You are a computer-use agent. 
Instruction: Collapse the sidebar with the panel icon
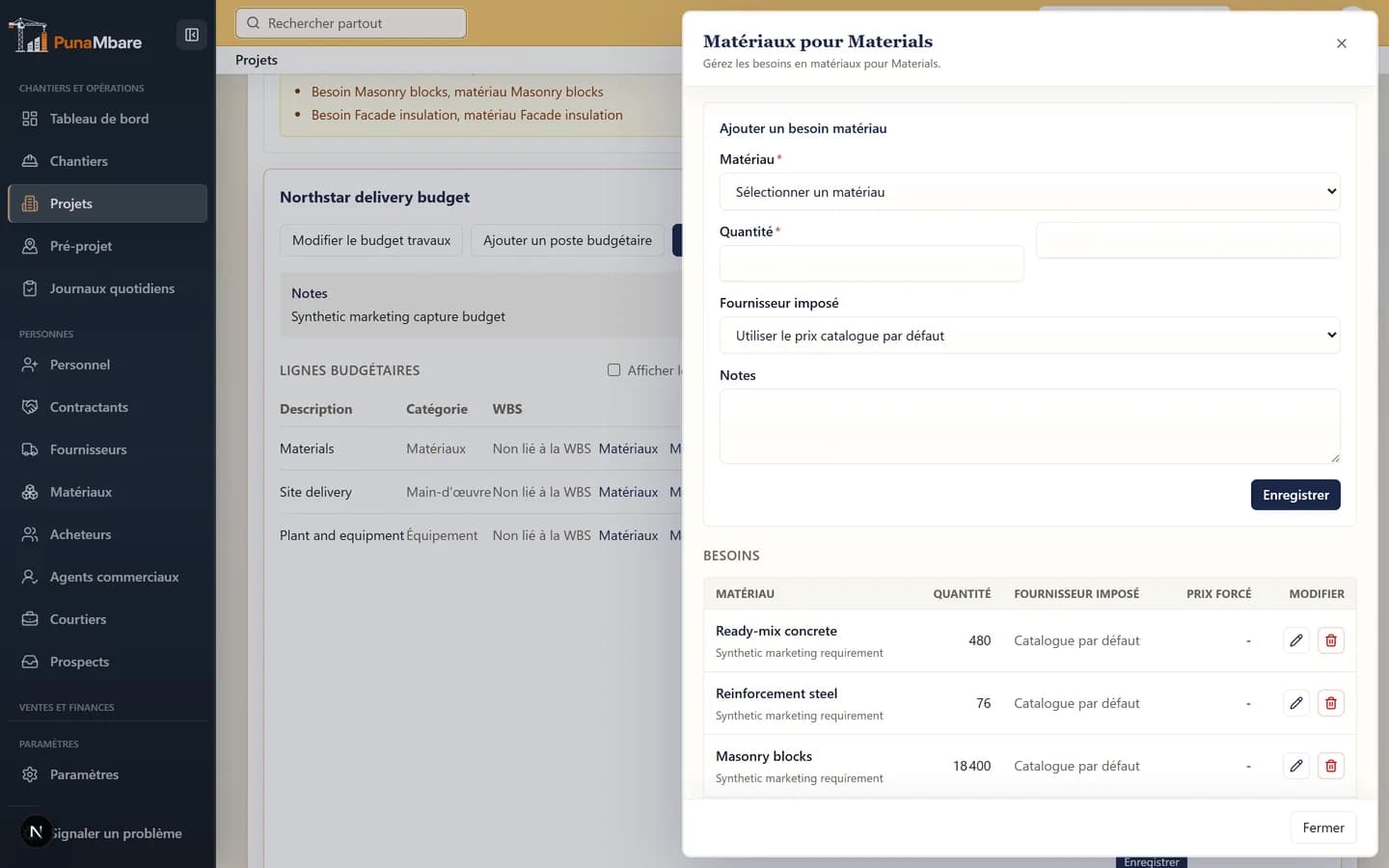pyautogui.click(x=192, y=35)
